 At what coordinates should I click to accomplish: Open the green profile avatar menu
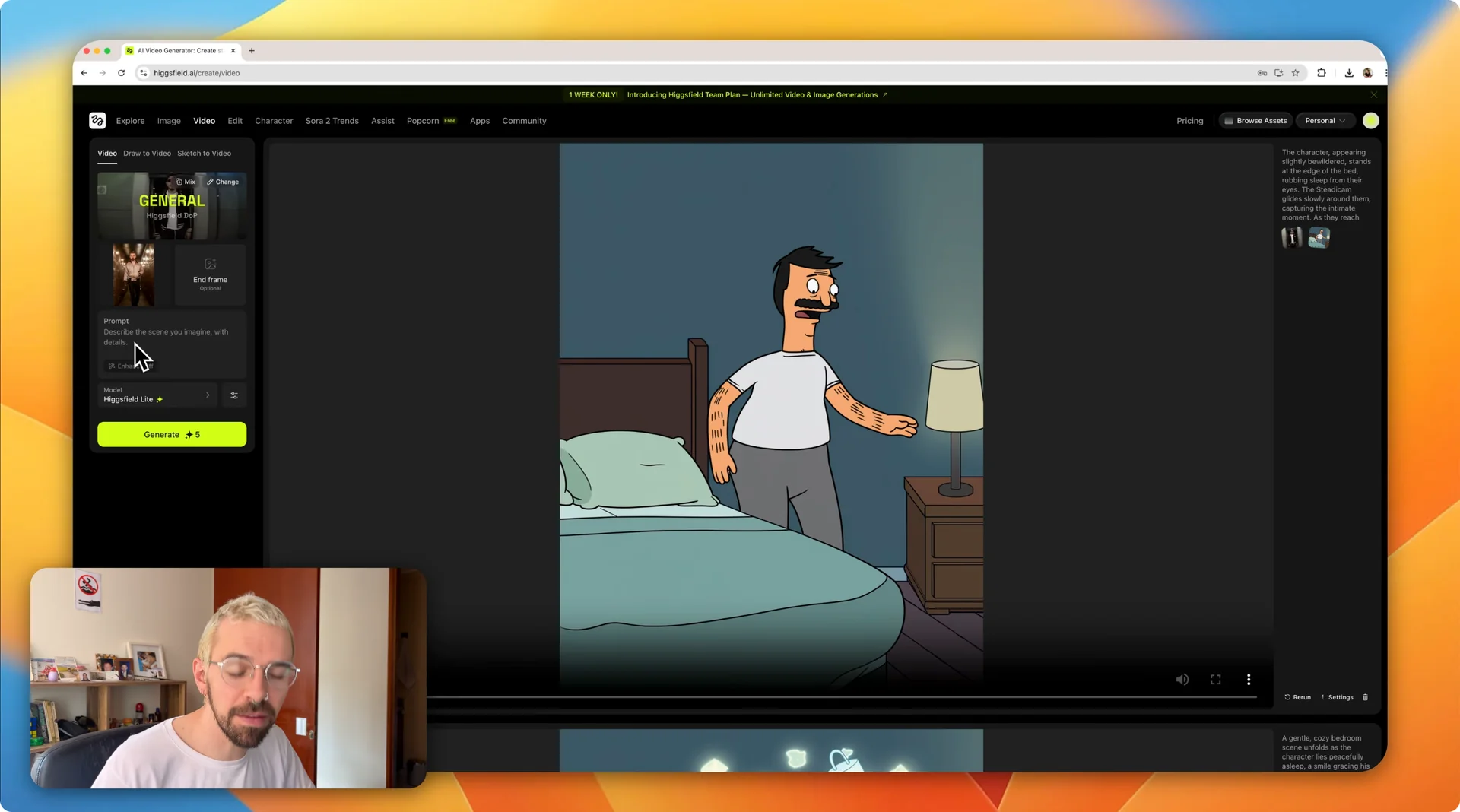point(1370,121)
